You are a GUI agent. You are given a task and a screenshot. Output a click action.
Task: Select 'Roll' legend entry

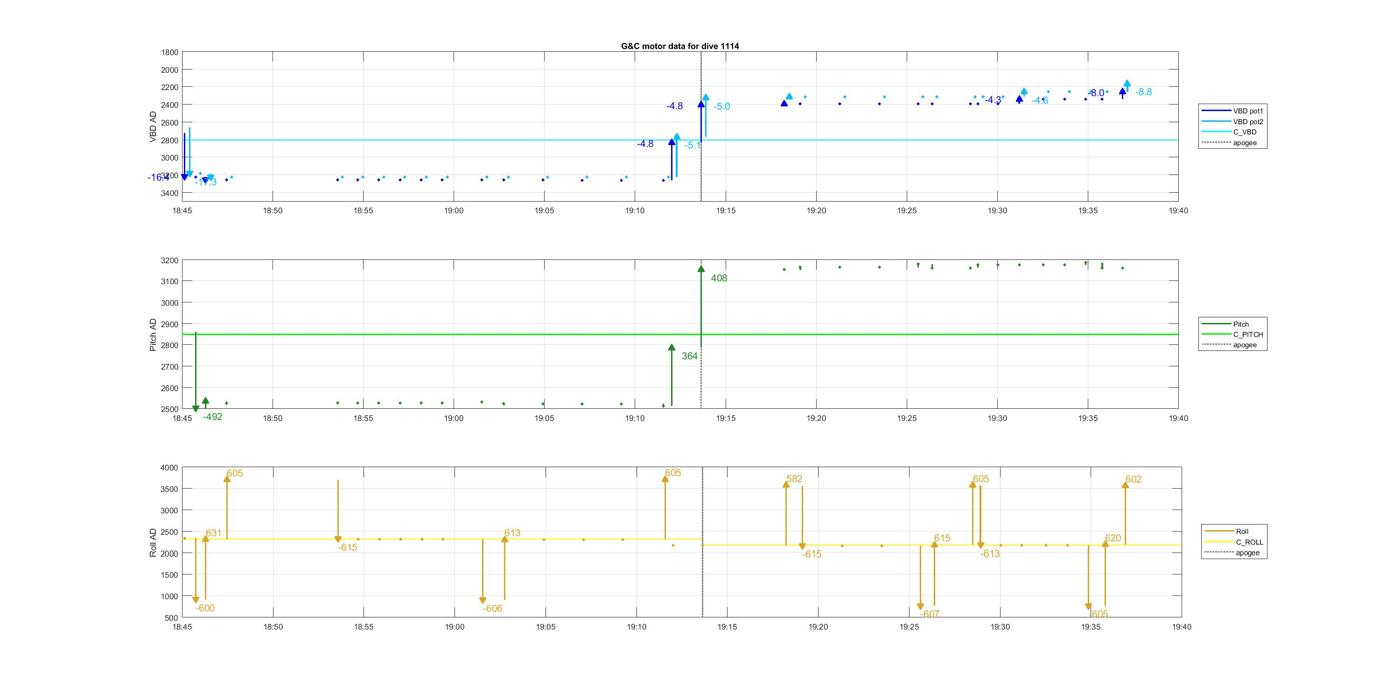[1243, 531]
